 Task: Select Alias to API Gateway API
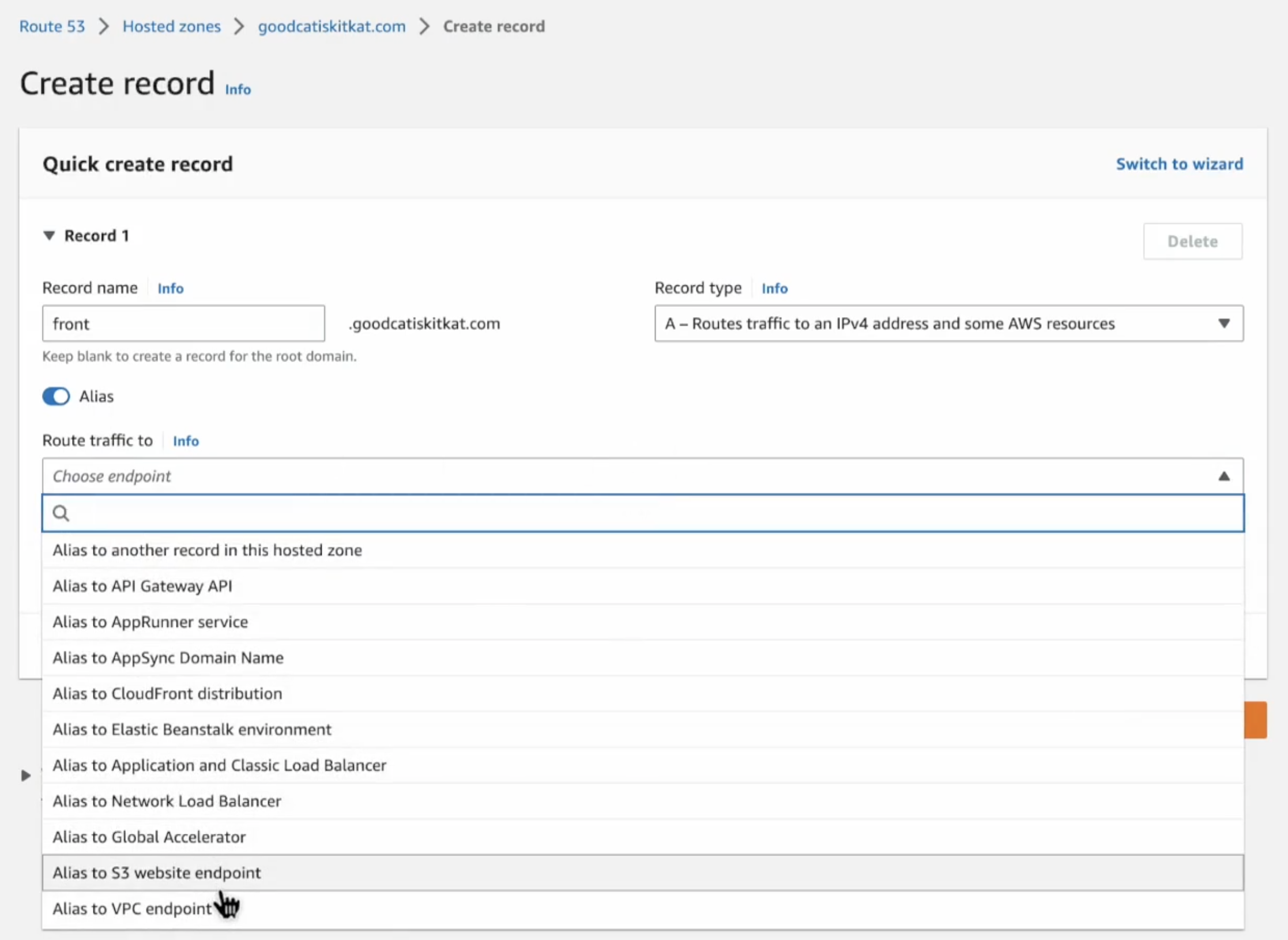(x=643, y=586)
